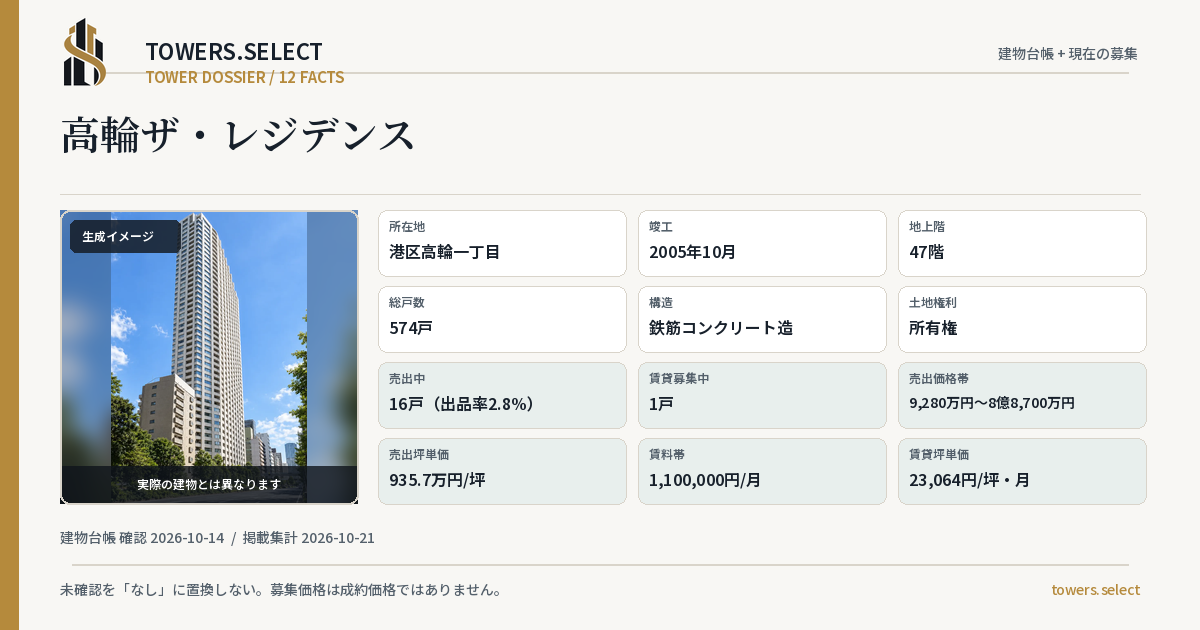1200x630 pixels.
Task: Click the 生成イメージ badge on the image
Action: pyautogui.click(x=125, y=237)
